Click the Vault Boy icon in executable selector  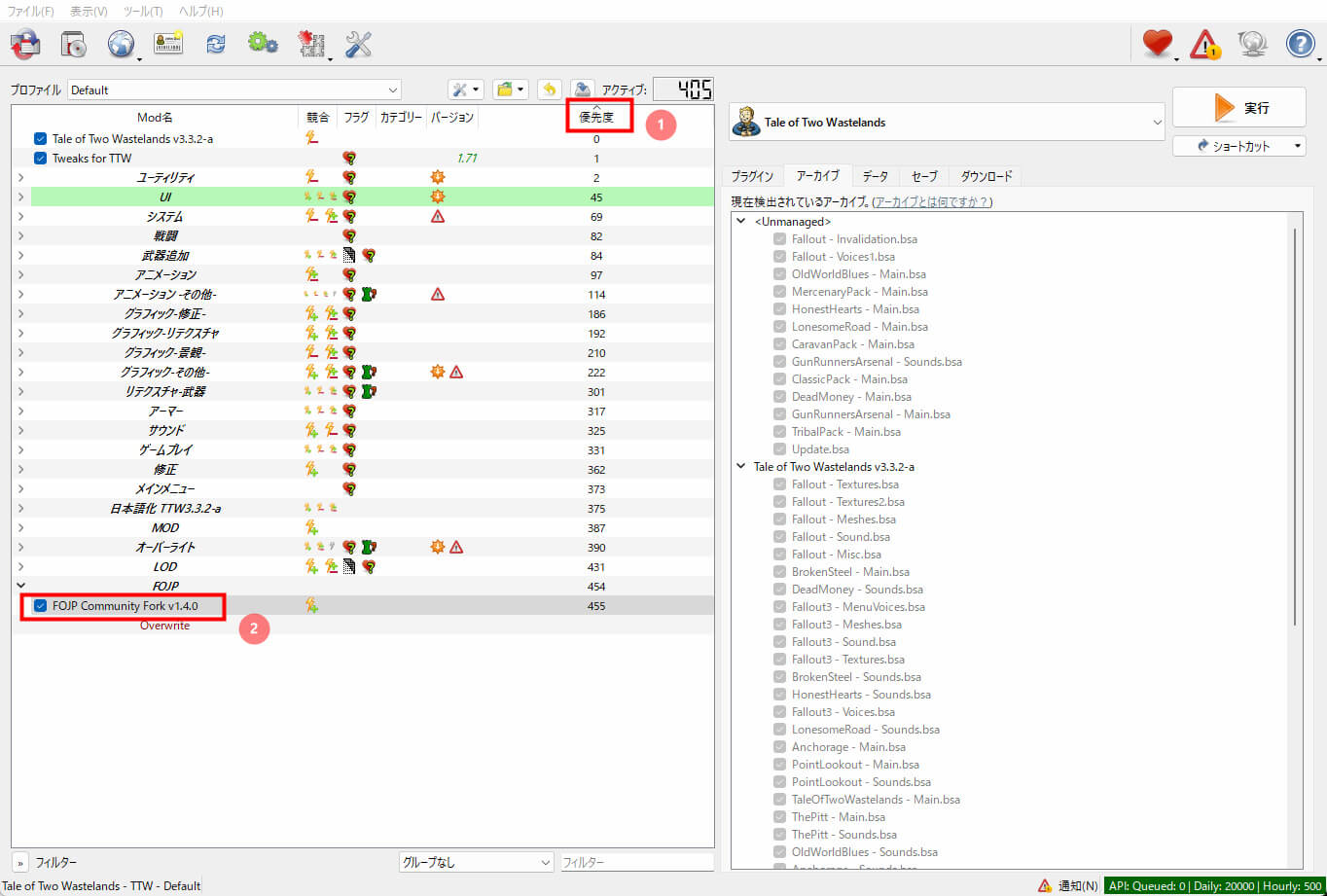pyautogui.click(x=745, y=123)
